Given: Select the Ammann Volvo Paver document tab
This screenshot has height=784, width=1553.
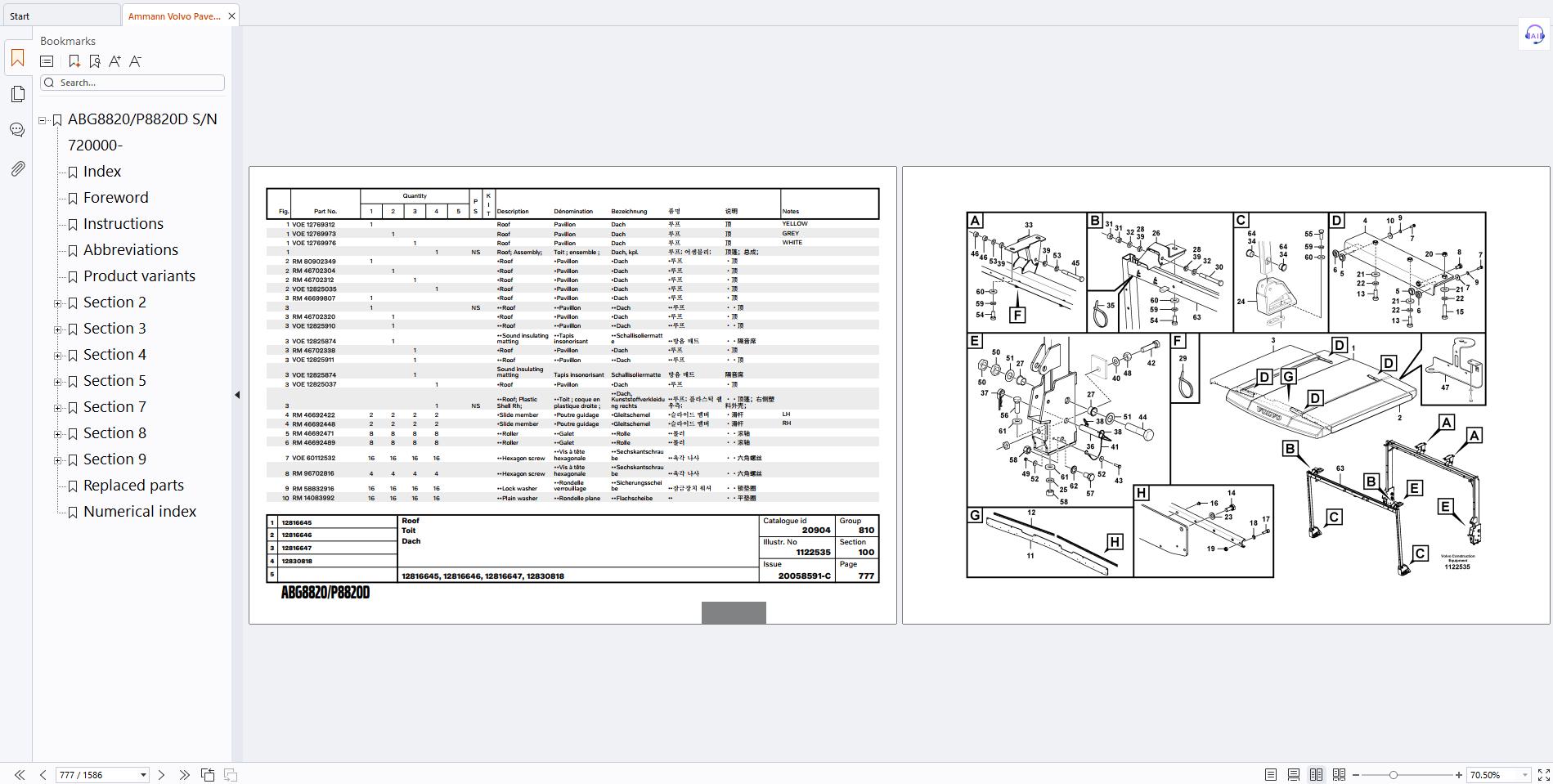Looking at the screenshot, I should point(174,16).
